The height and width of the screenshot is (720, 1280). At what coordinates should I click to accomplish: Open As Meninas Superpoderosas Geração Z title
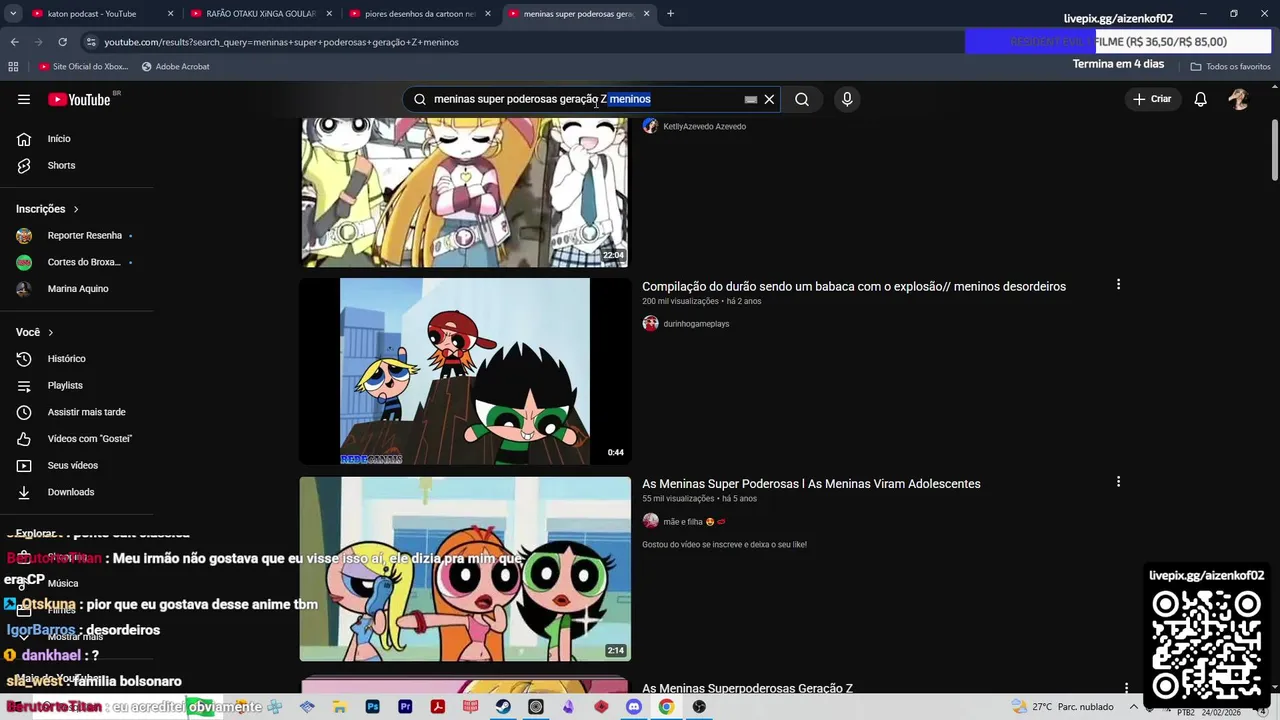[x=747, y=688]
